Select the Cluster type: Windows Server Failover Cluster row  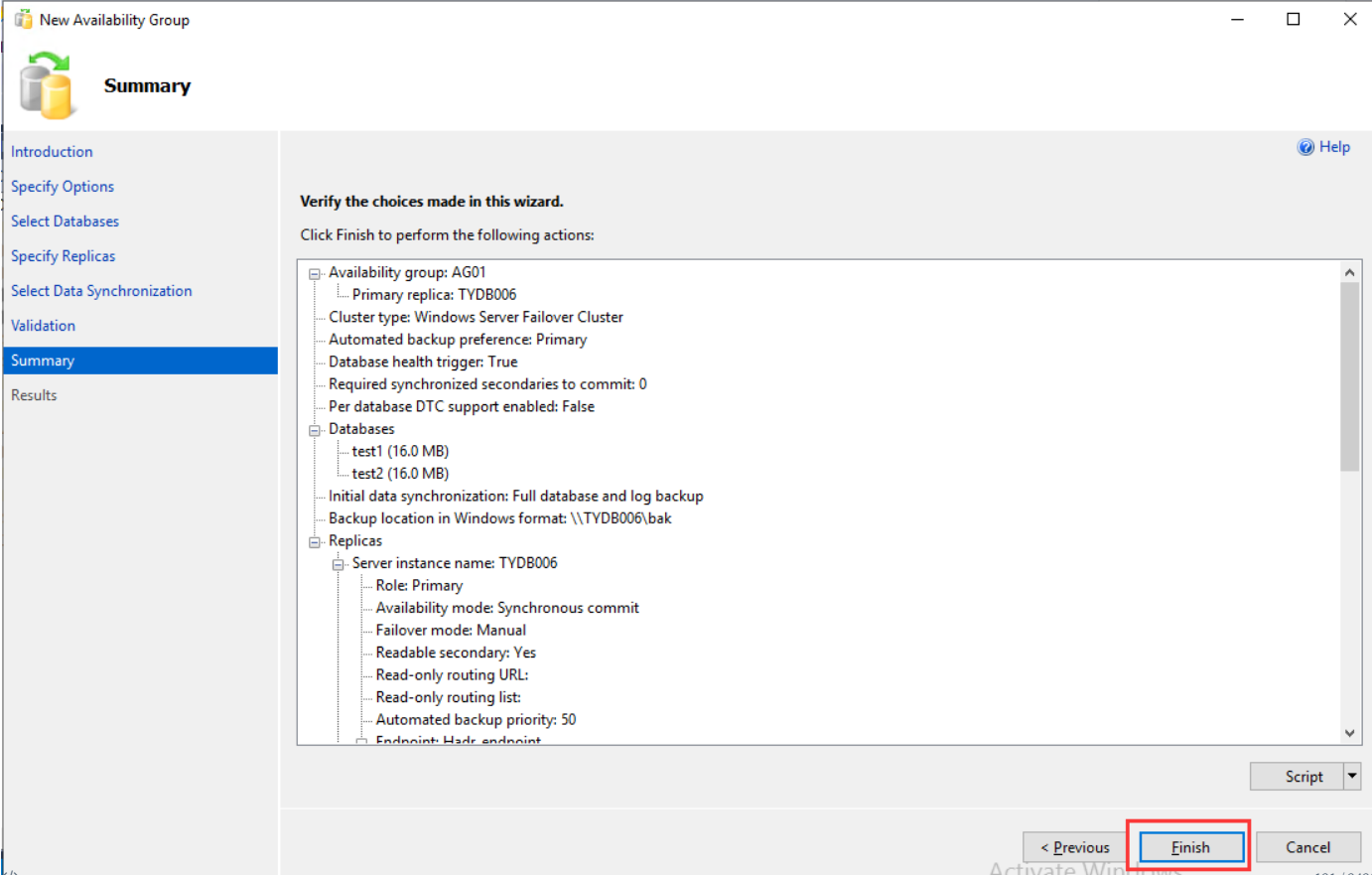point(476,317)
